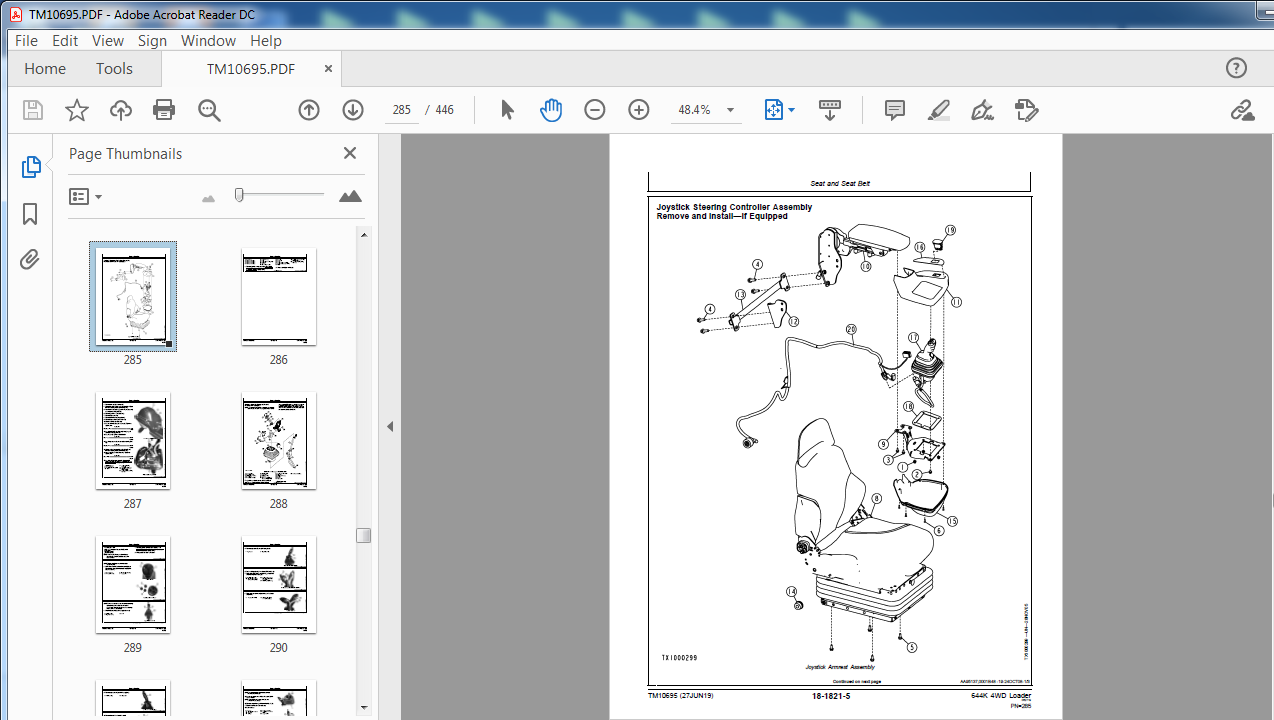Go to previous page with the up arrow

[x=309, y=110]
